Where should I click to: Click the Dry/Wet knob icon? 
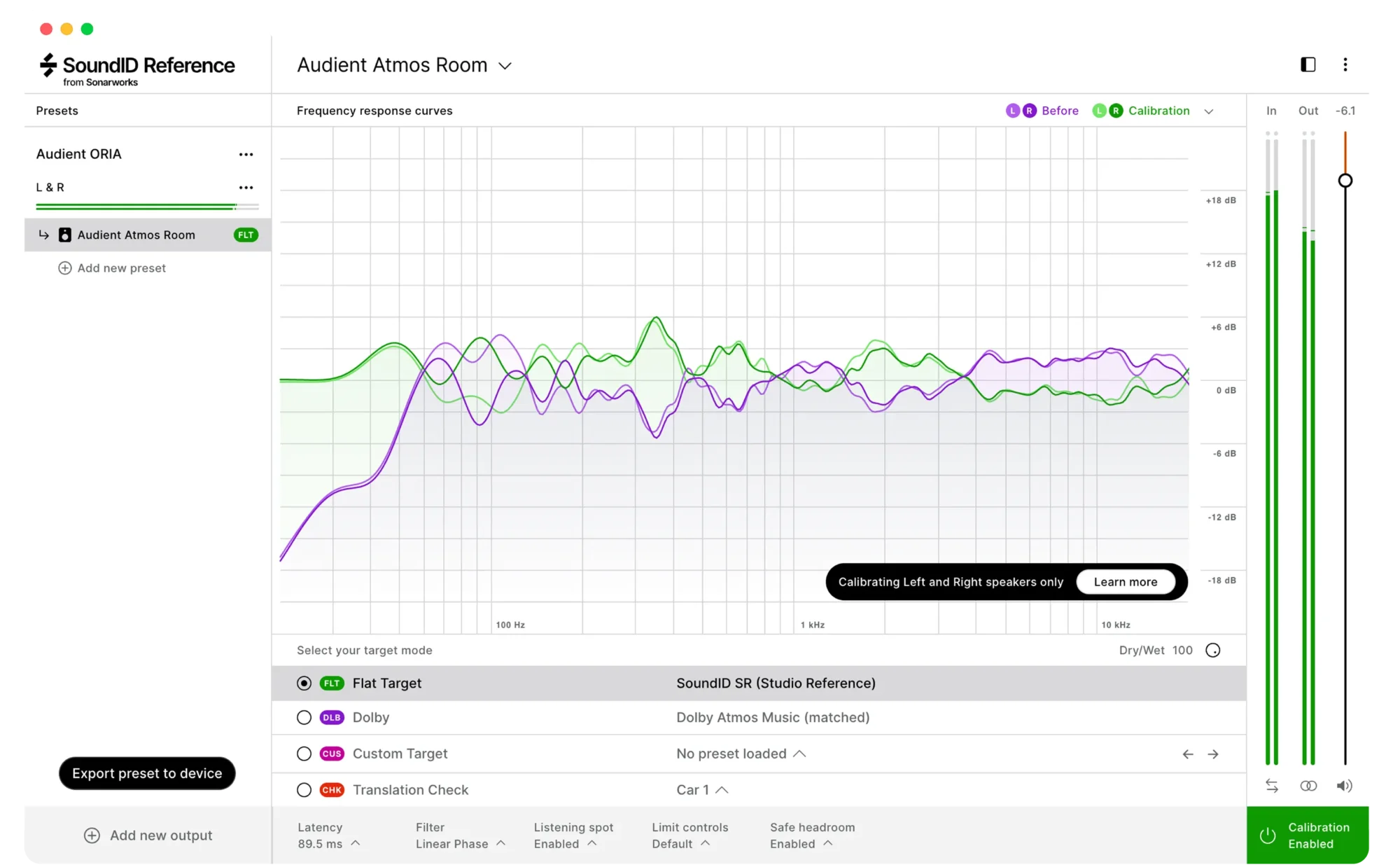pyautogui.click(x=1213, y=650)
